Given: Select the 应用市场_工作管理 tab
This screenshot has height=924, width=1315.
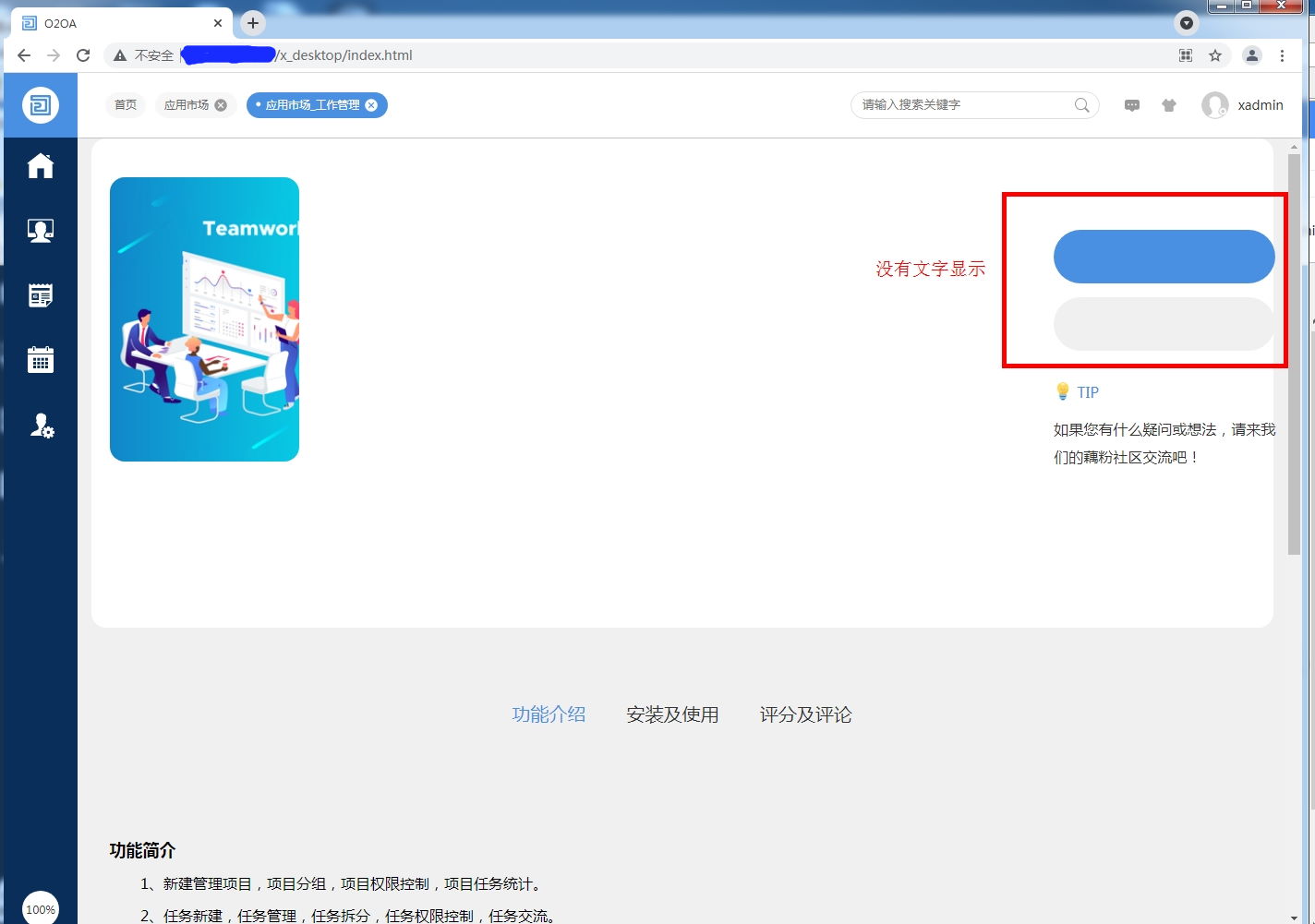Looking at the screenshot, I should 312,105.
